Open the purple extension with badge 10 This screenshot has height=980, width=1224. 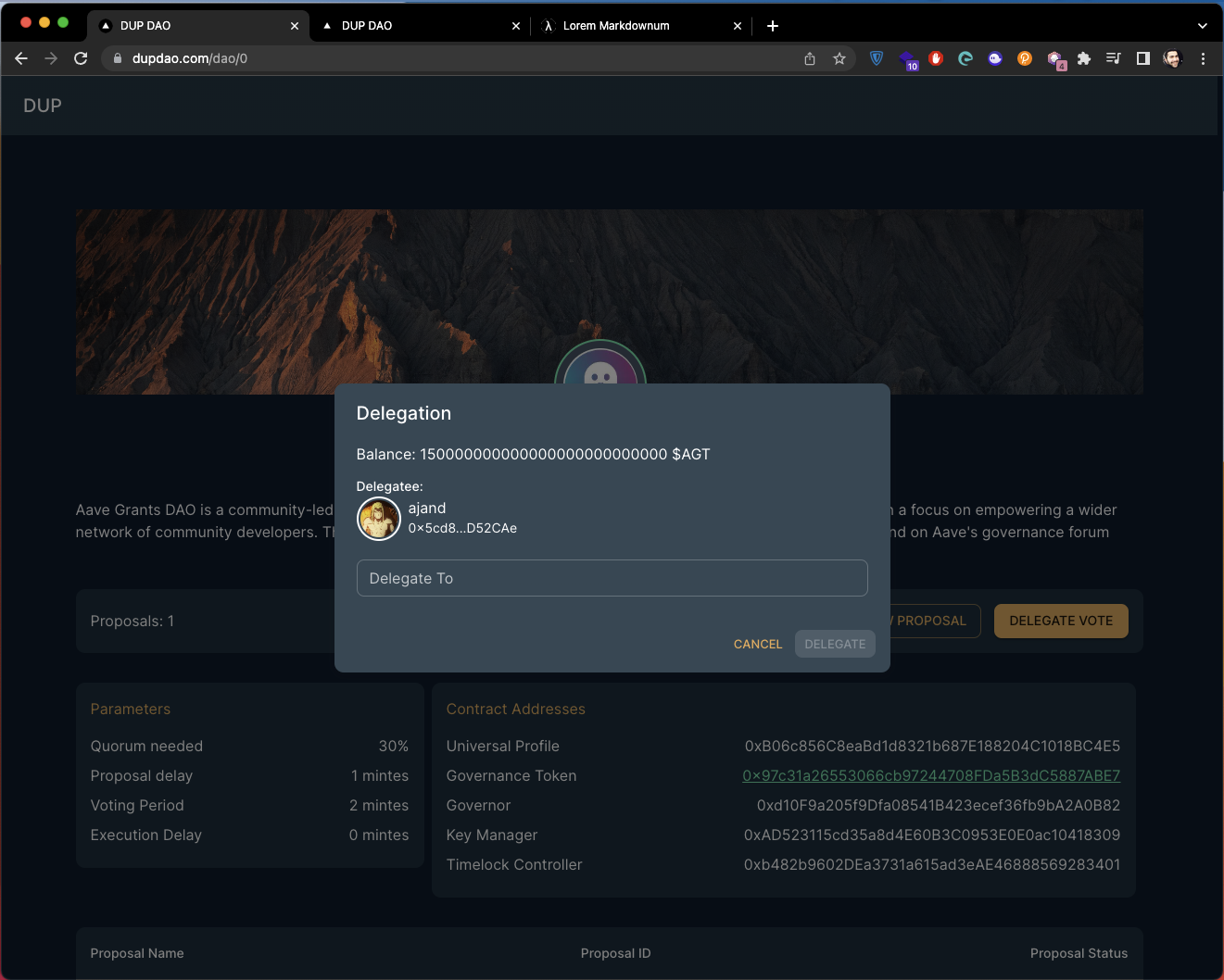[908, 60]
